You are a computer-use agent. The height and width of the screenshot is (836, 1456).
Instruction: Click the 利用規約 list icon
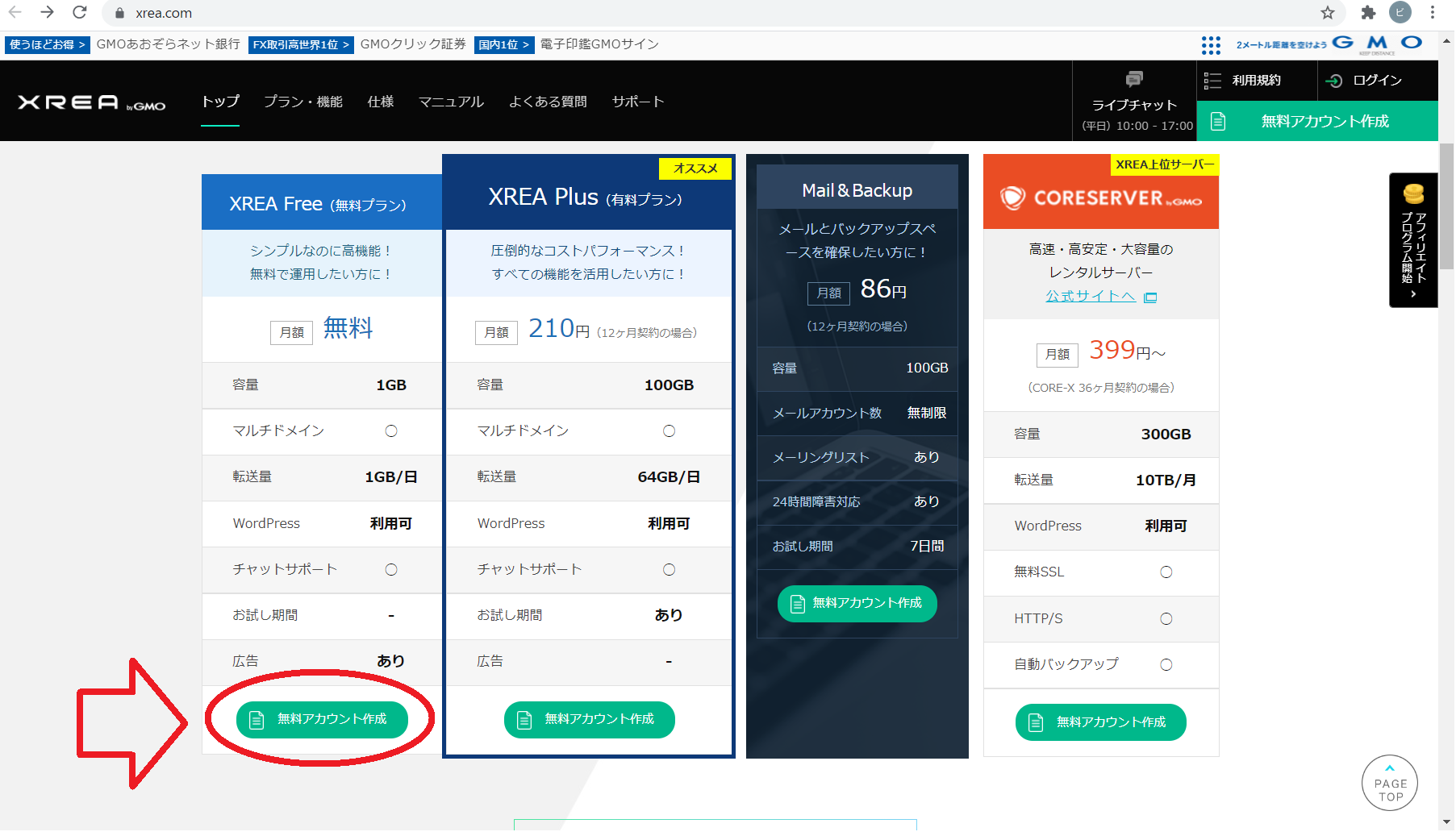[1212, 81]
